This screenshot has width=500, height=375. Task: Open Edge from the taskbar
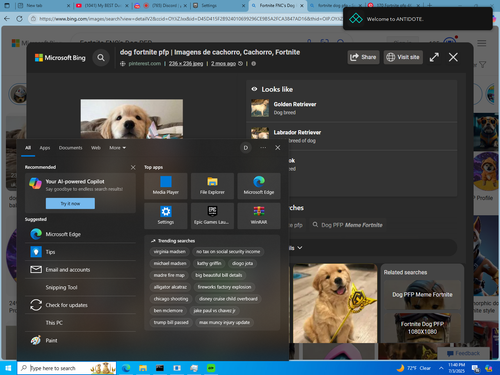126,368
